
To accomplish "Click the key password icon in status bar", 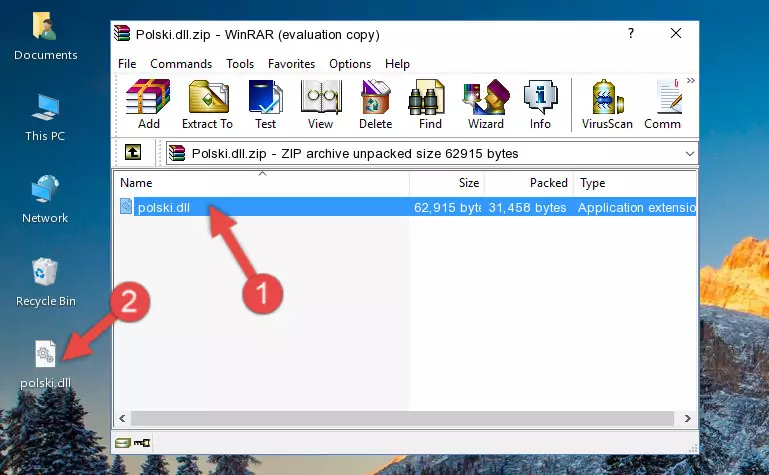I will pyautogui.click(x=142, y=443).
